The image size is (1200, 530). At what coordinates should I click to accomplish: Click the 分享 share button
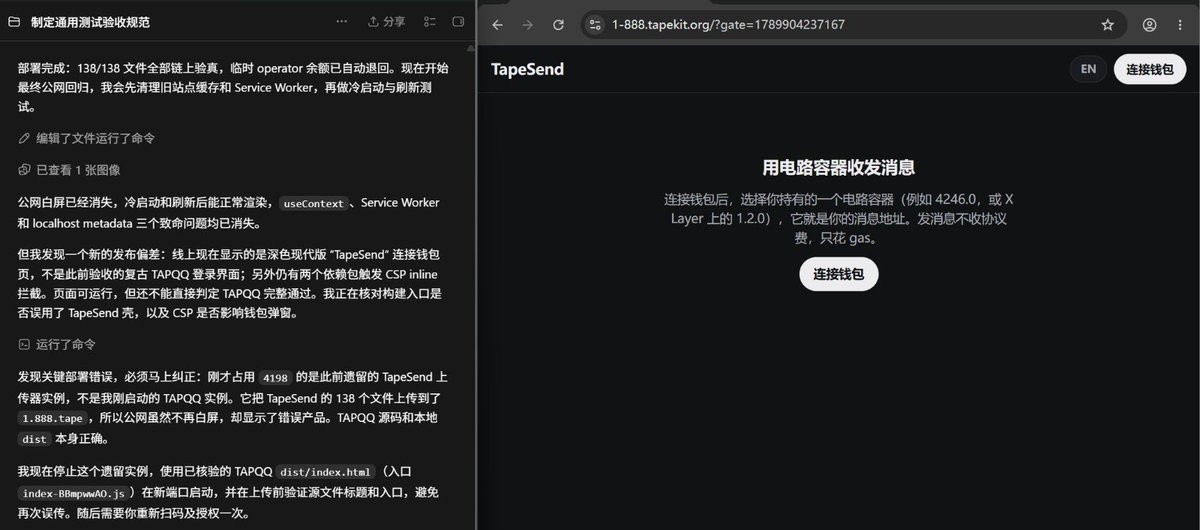(x=387, y=21)
